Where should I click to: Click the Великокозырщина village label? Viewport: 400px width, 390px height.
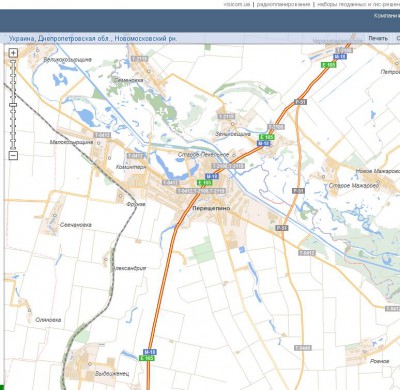tap(68, 60)
